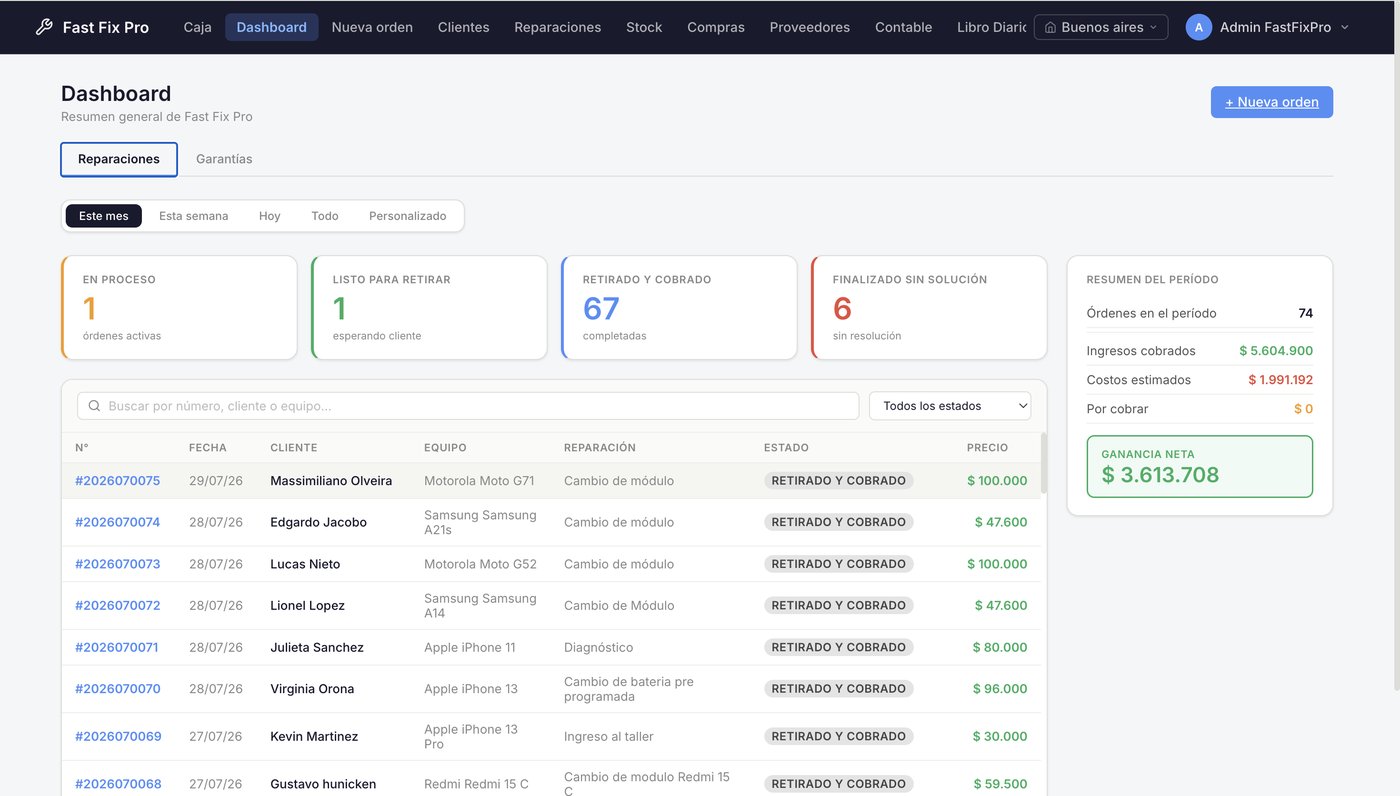The height and width of the screenshot is (796, 1400).
Task: Choose the Personalizado period filter
Action: pos(408,216)
